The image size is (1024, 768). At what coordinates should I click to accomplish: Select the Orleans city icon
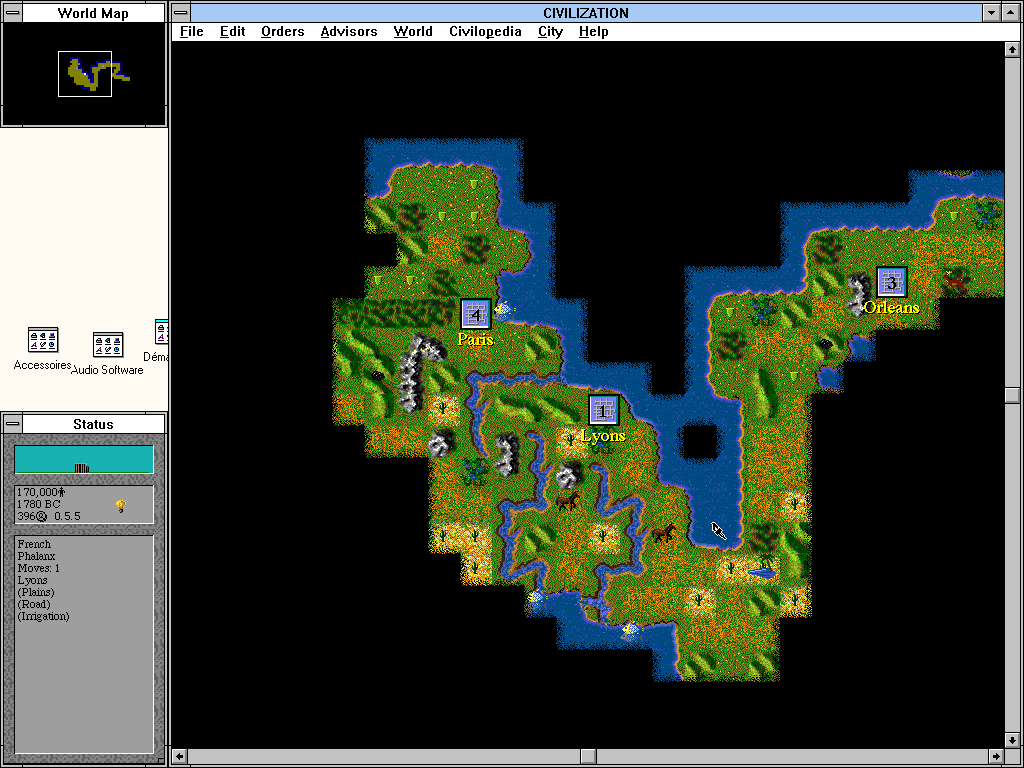(891, 283)
